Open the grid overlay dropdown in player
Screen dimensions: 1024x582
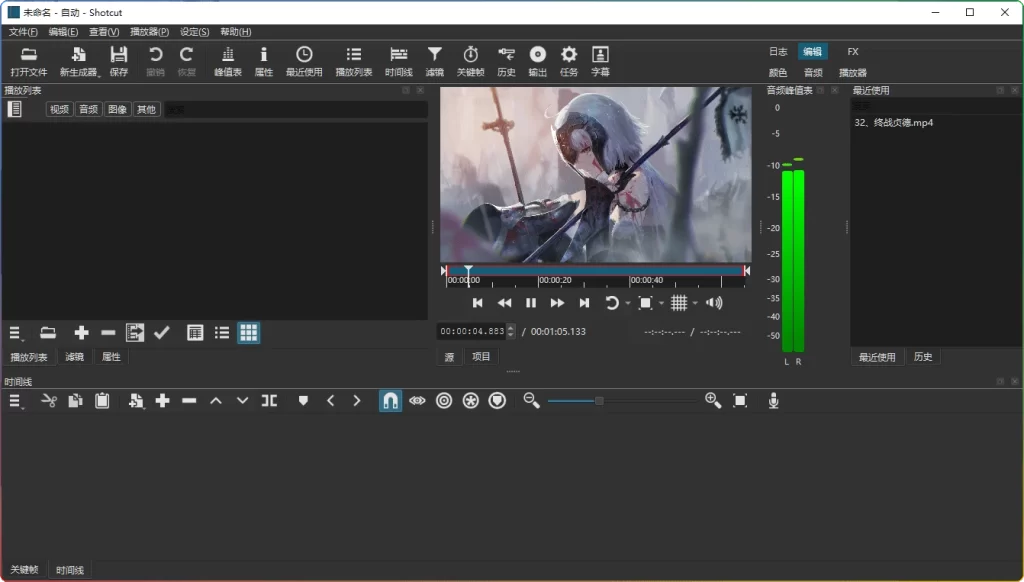[x=697, y=303]
